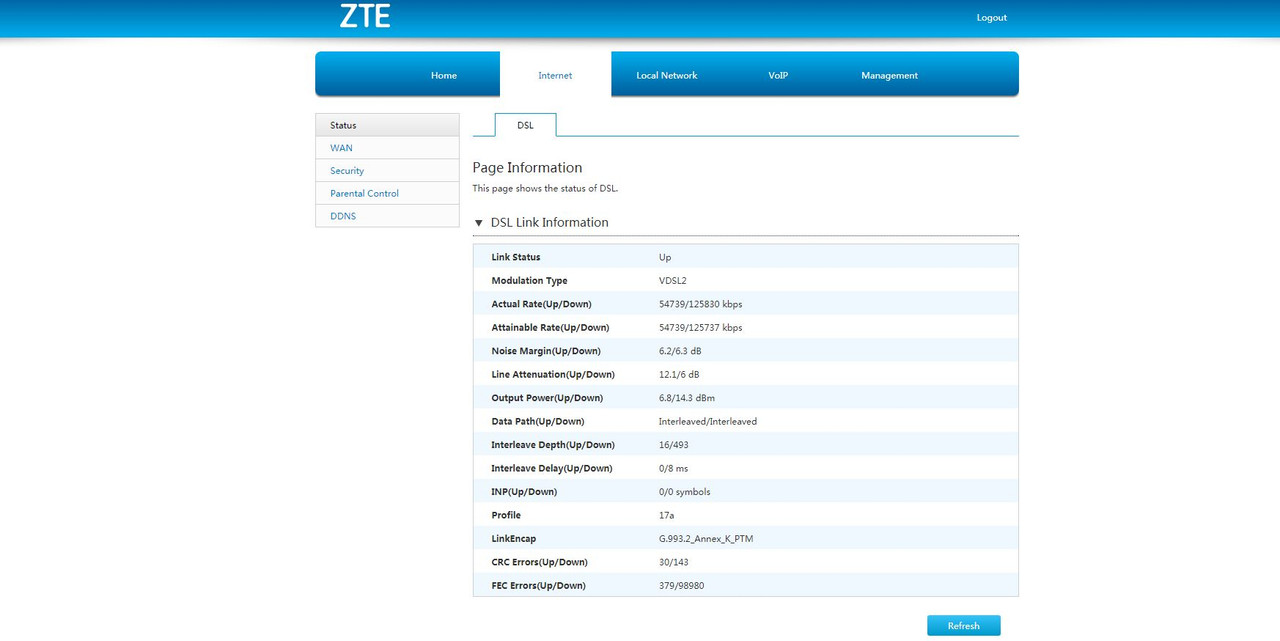Click the "This page shows the status of DSL." text

point(546,188)
